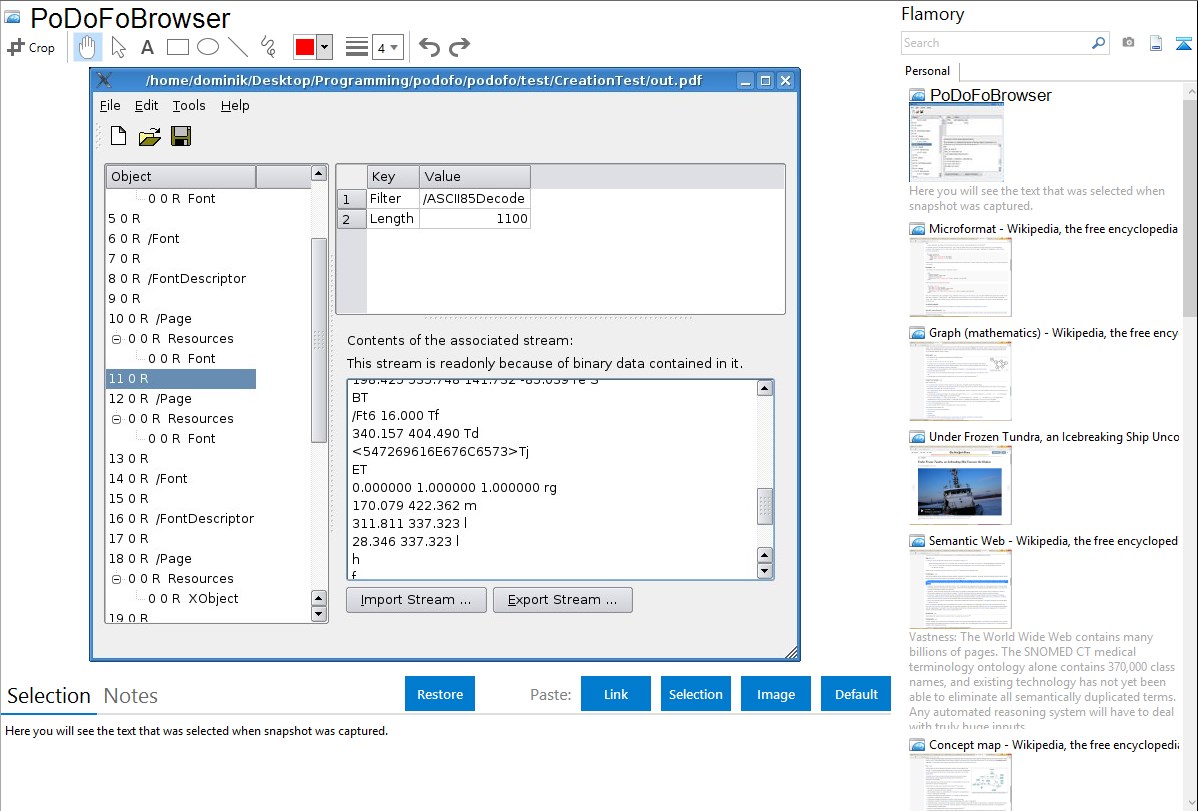Click the Import Stream button
The height and width of the screenshot is (811, 1198).
416,600
